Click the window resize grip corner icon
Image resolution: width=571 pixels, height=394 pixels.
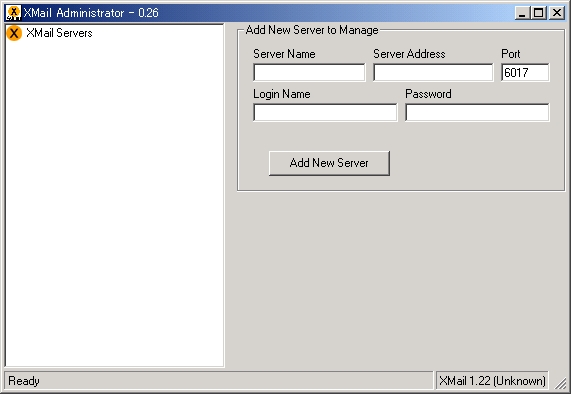(560, 382)
